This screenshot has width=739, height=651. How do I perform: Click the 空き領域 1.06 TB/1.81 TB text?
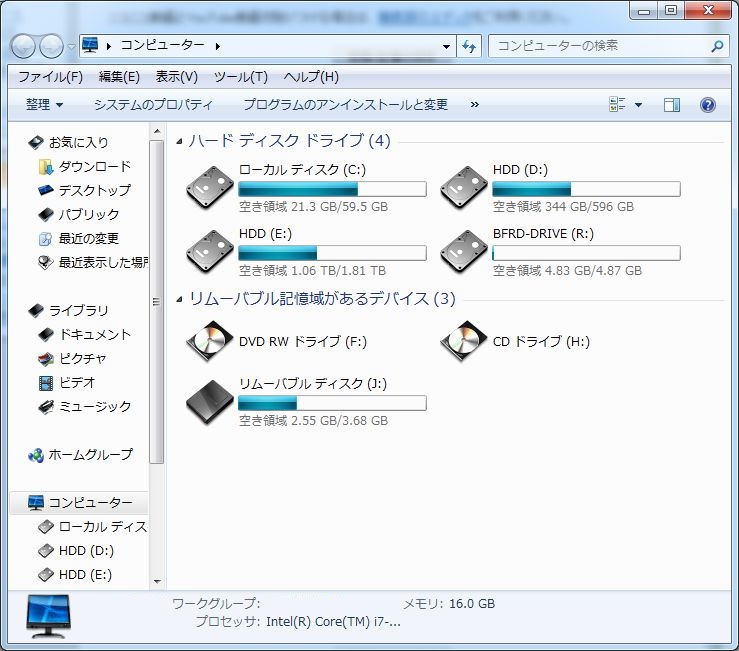tap(312, 271)
